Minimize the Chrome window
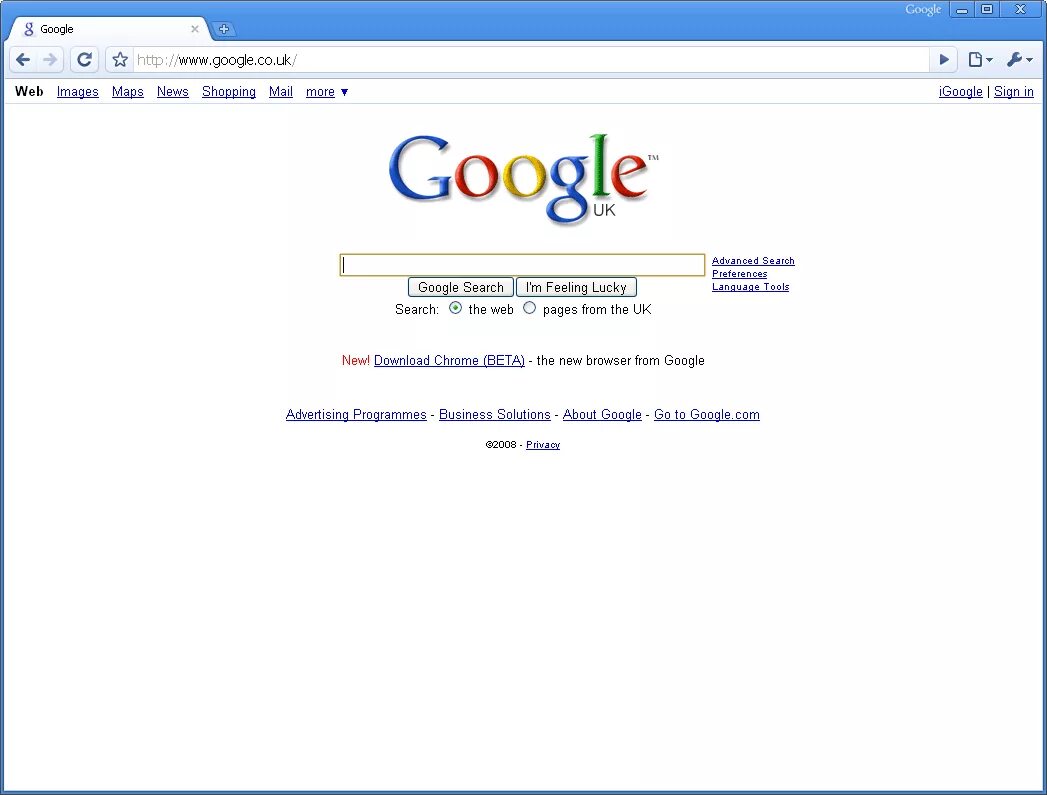The width and height of the screenshot is (1047, 795). point(962,9)
